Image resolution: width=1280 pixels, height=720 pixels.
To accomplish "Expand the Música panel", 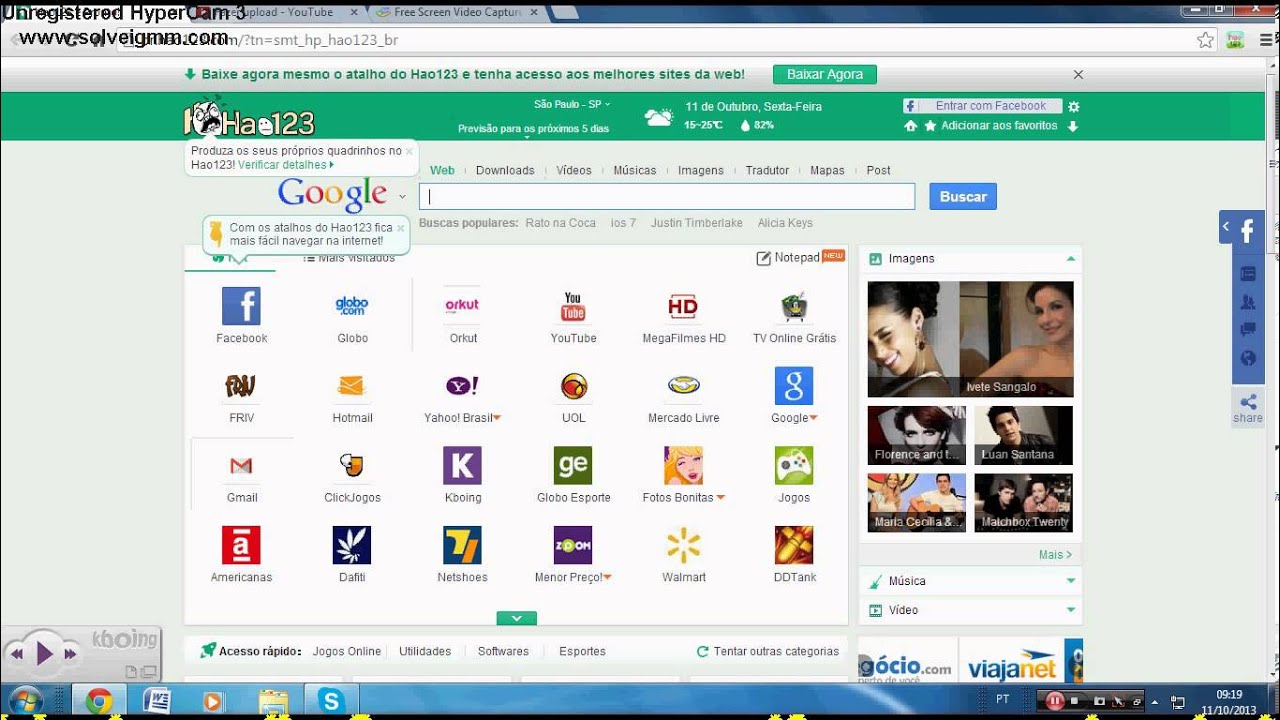I will pos(1071,581).
